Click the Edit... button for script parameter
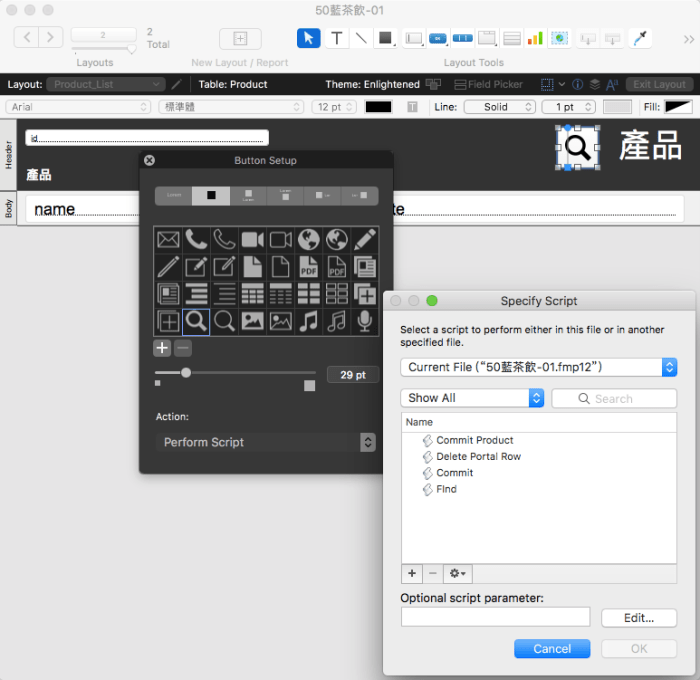The image size is (700, 680). click(638, 618)
